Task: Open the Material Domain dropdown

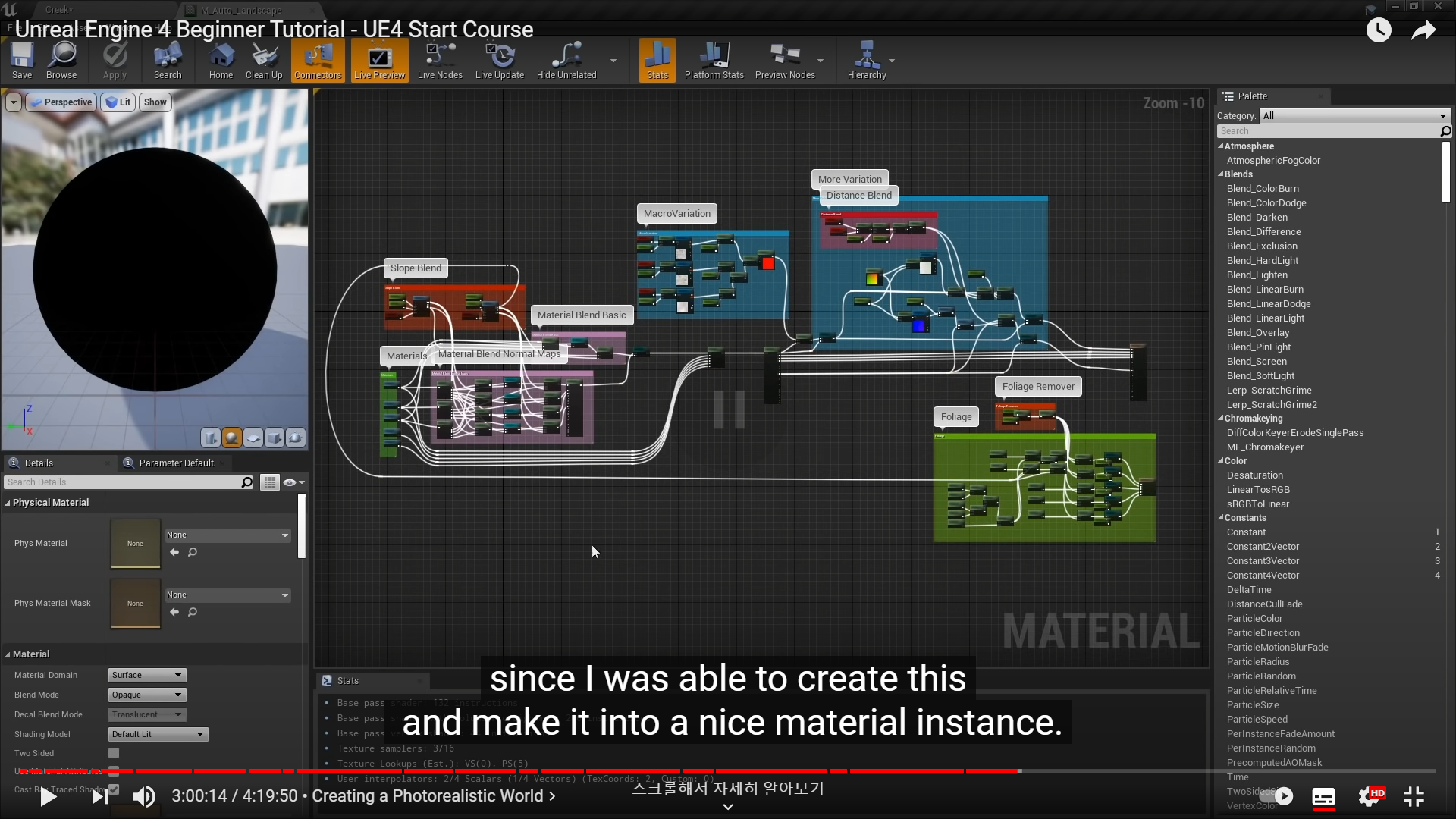Action: [x=147, y=675]
